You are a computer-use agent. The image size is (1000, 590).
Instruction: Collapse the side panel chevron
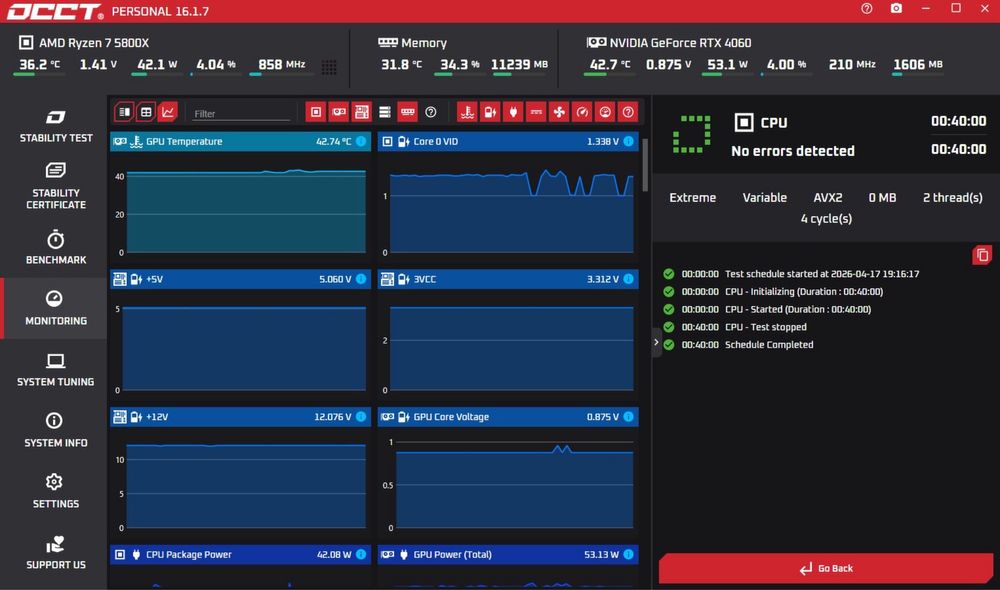click(656, 342)
